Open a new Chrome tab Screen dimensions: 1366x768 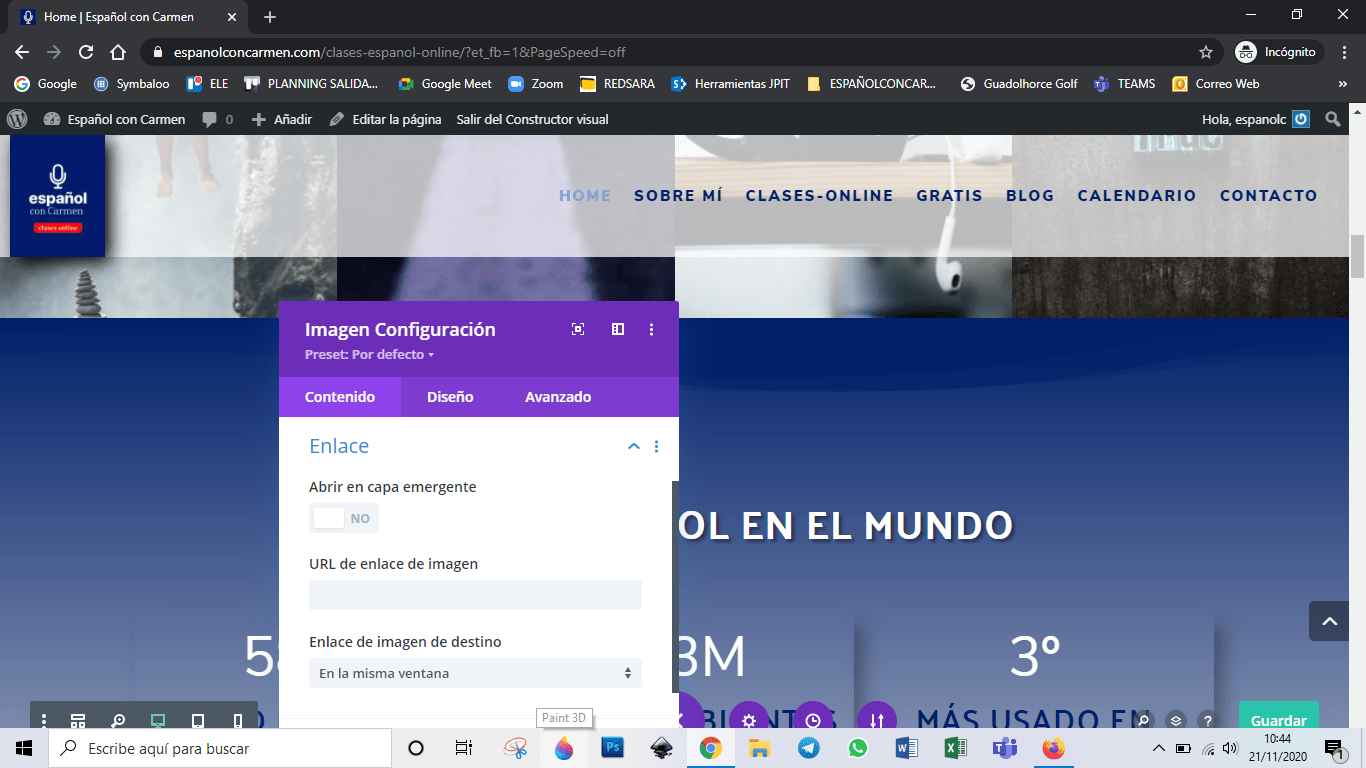(x=270, y=17)
